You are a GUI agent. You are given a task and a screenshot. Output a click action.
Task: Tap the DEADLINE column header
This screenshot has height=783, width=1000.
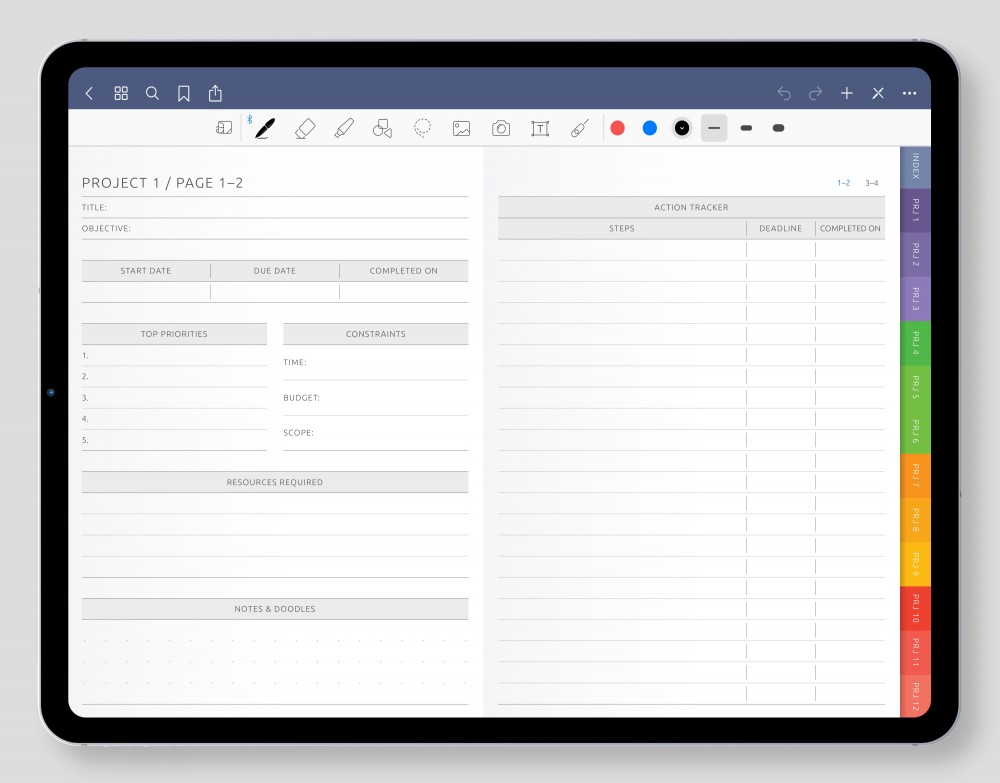coord(781,228)
